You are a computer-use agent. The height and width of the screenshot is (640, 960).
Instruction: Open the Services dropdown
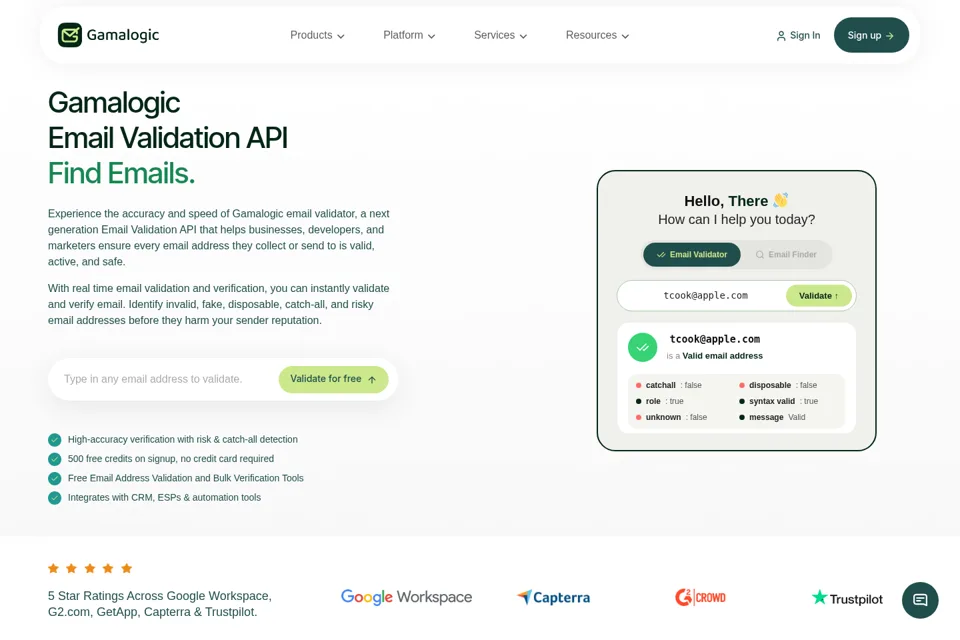click(x=500, y=36)
